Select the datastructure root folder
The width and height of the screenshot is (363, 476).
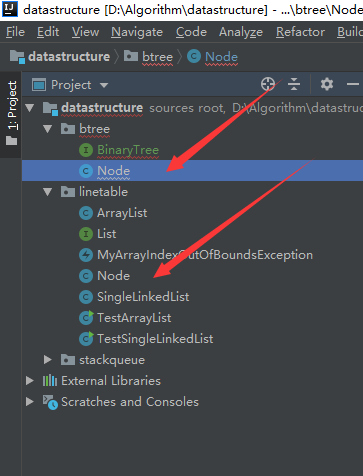point(102,108)
